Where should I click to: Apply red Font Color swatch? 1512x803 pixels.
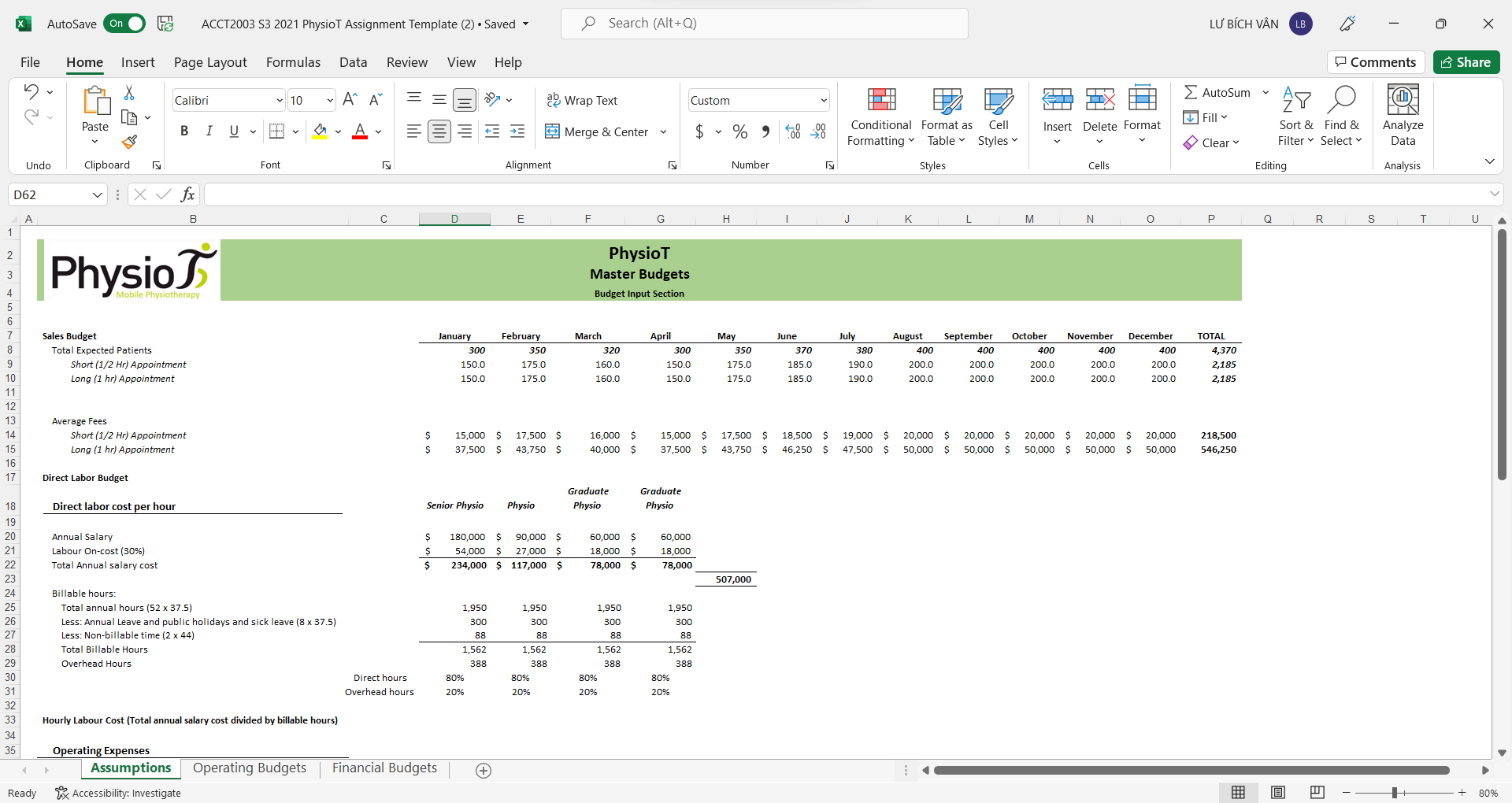click(x=360, y=131)
